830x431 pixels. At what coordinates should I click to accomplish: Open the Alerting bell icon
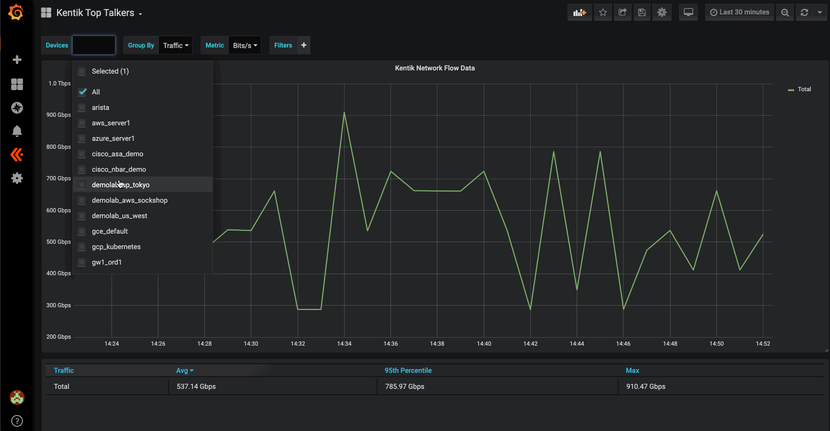click(17, 131)
